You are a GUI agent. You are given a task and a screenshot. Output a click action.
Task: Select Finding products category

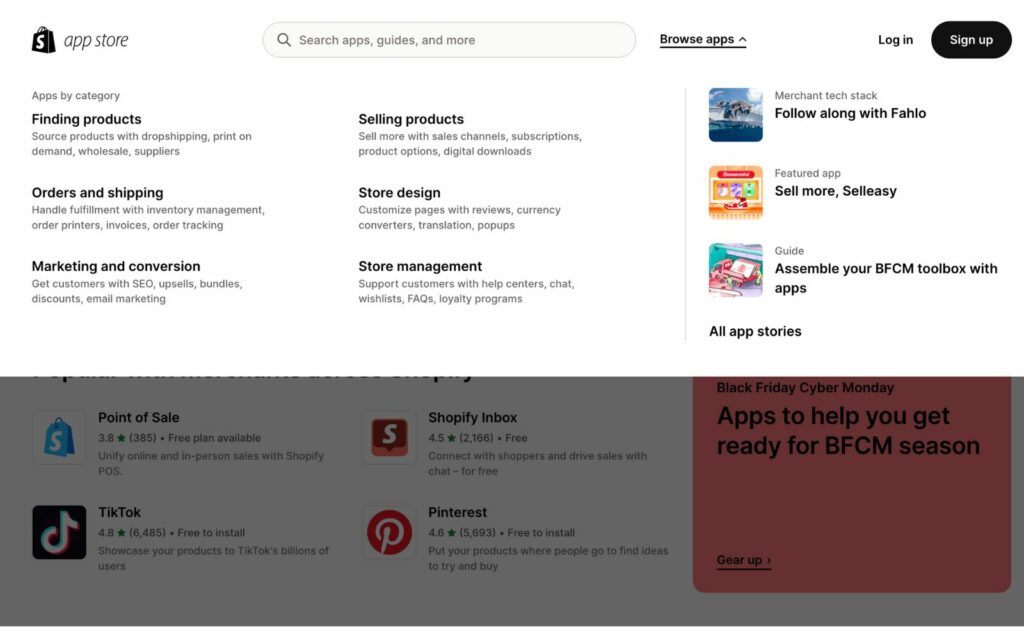click(86, 119)
